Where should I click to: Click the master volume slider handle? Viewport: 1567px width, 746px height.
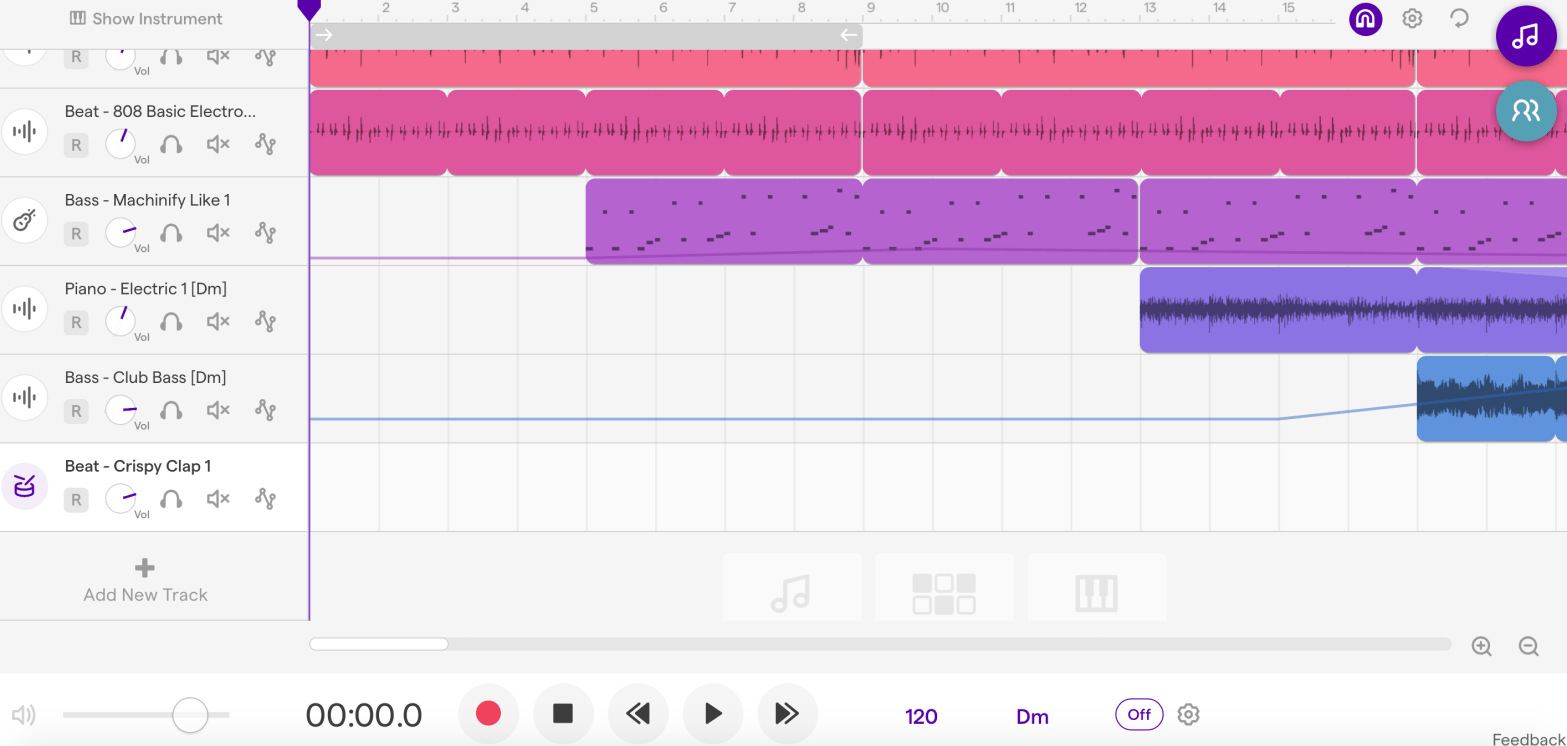click(x=189, y=715)
